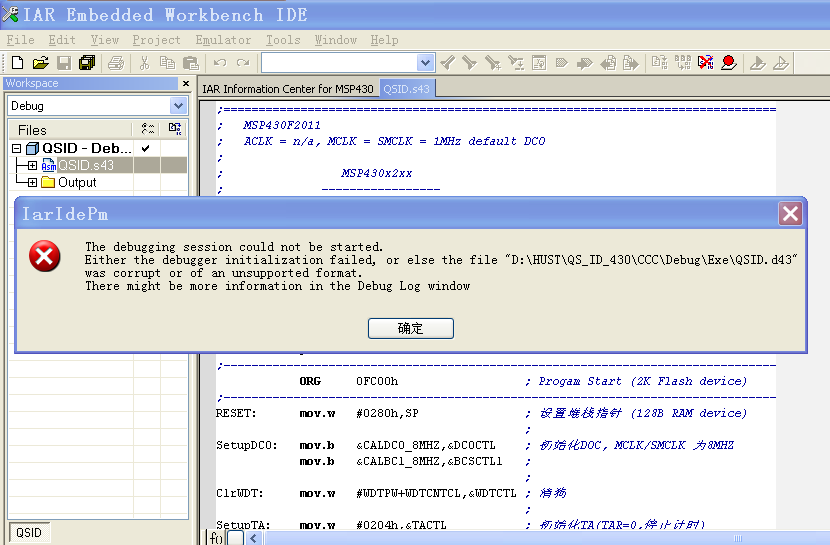The image size is (830, 545).
Task: Click the Go To line icon
Action: 539,63
